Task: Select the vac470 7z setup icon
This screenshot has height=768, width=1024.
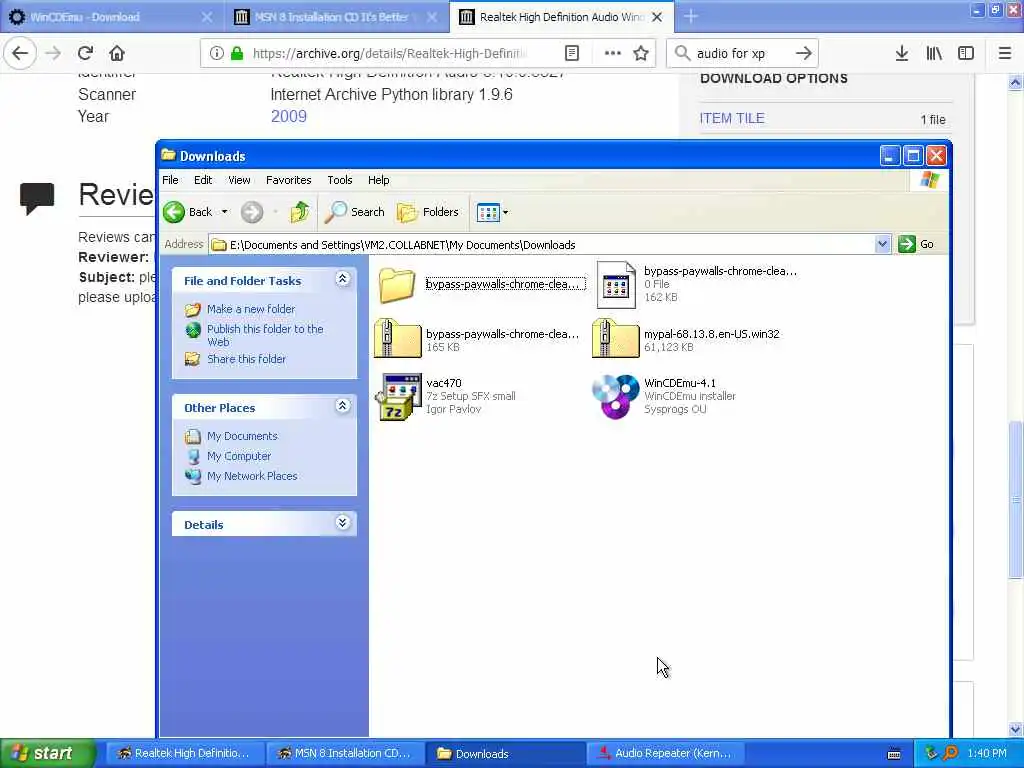Action: pos(397,396)
